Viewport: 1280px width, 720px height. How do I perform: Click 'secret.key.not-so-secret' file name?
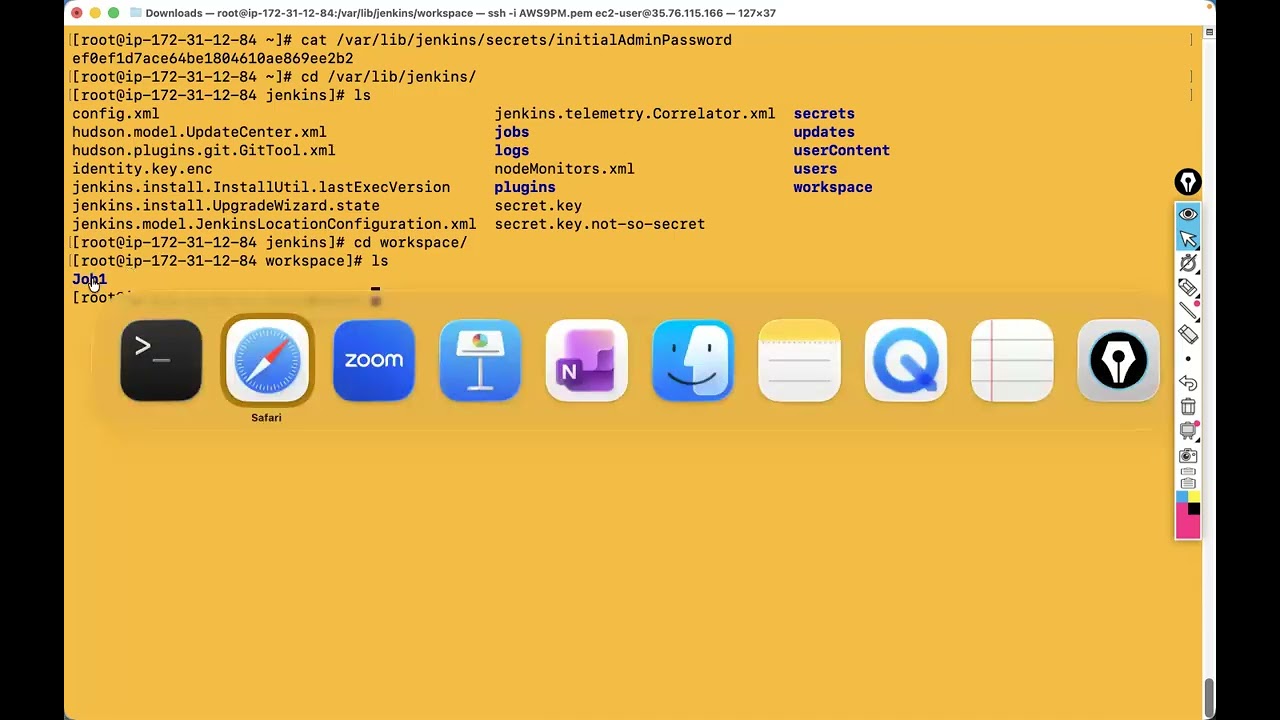coord(600,224)
